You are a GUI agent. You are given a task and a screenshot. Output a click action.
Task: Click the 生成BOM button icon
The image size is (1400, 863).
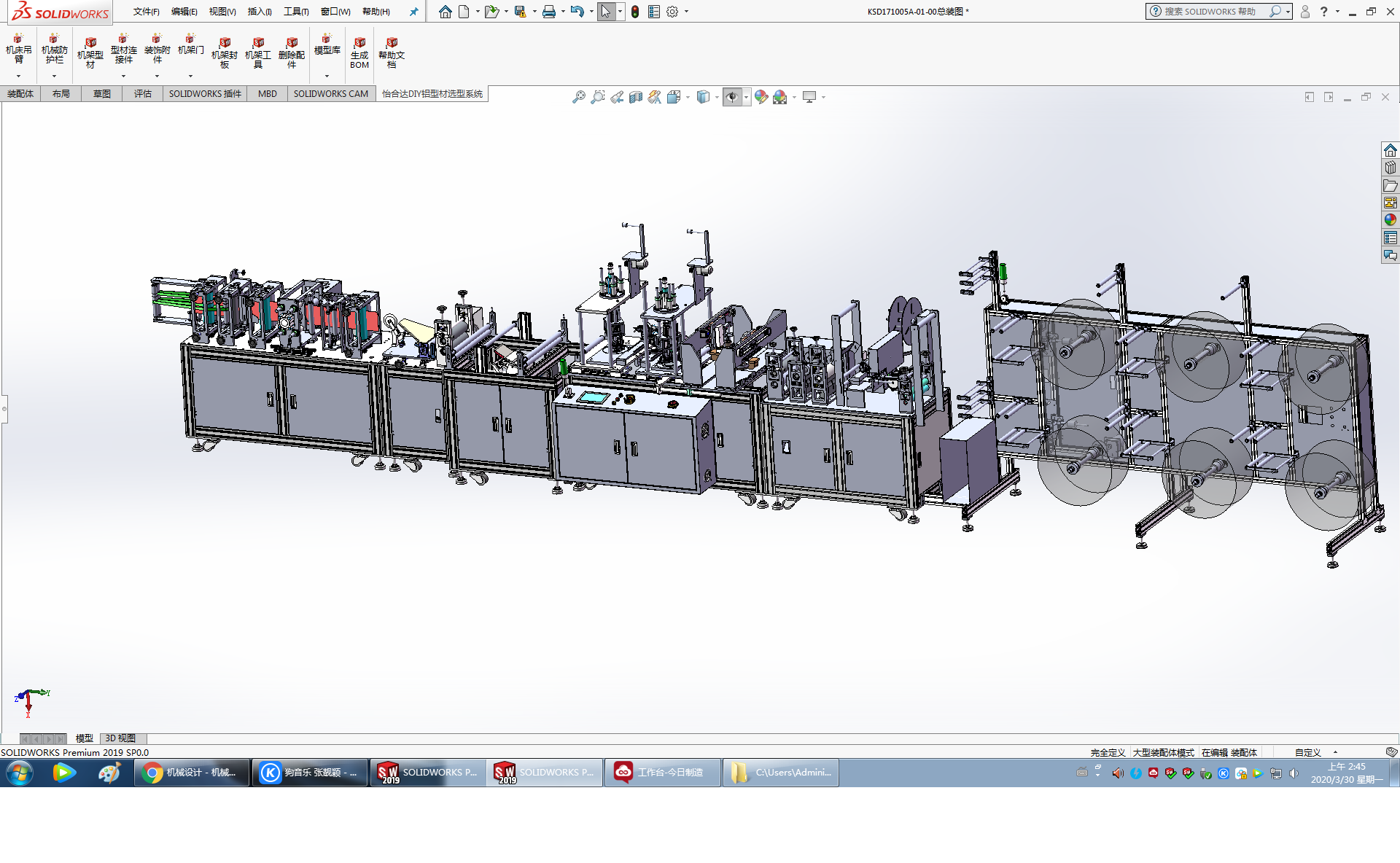tap(359, 44)
